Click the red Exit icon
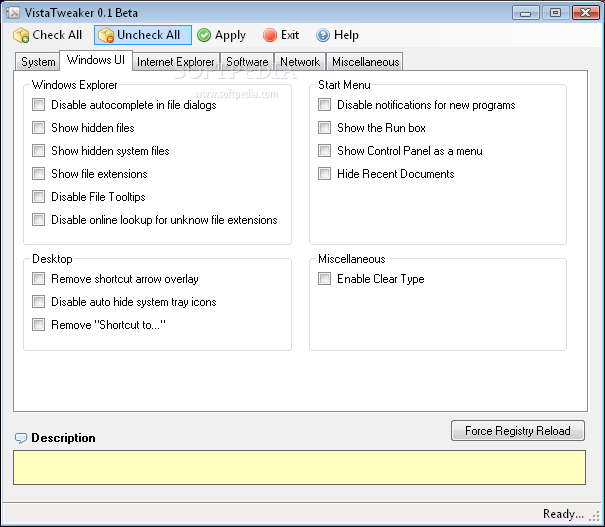 pos(270,35)
